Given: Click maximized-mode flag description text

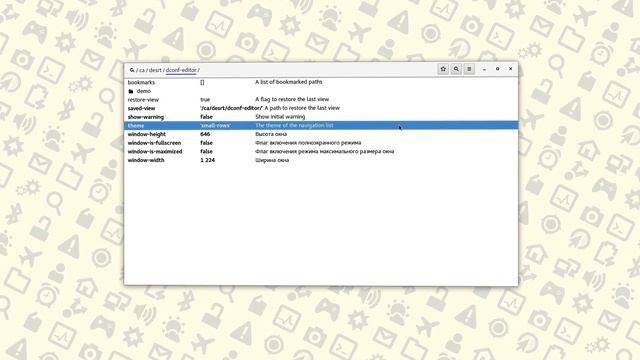Looking at the screenshot, I should (324, 151).
